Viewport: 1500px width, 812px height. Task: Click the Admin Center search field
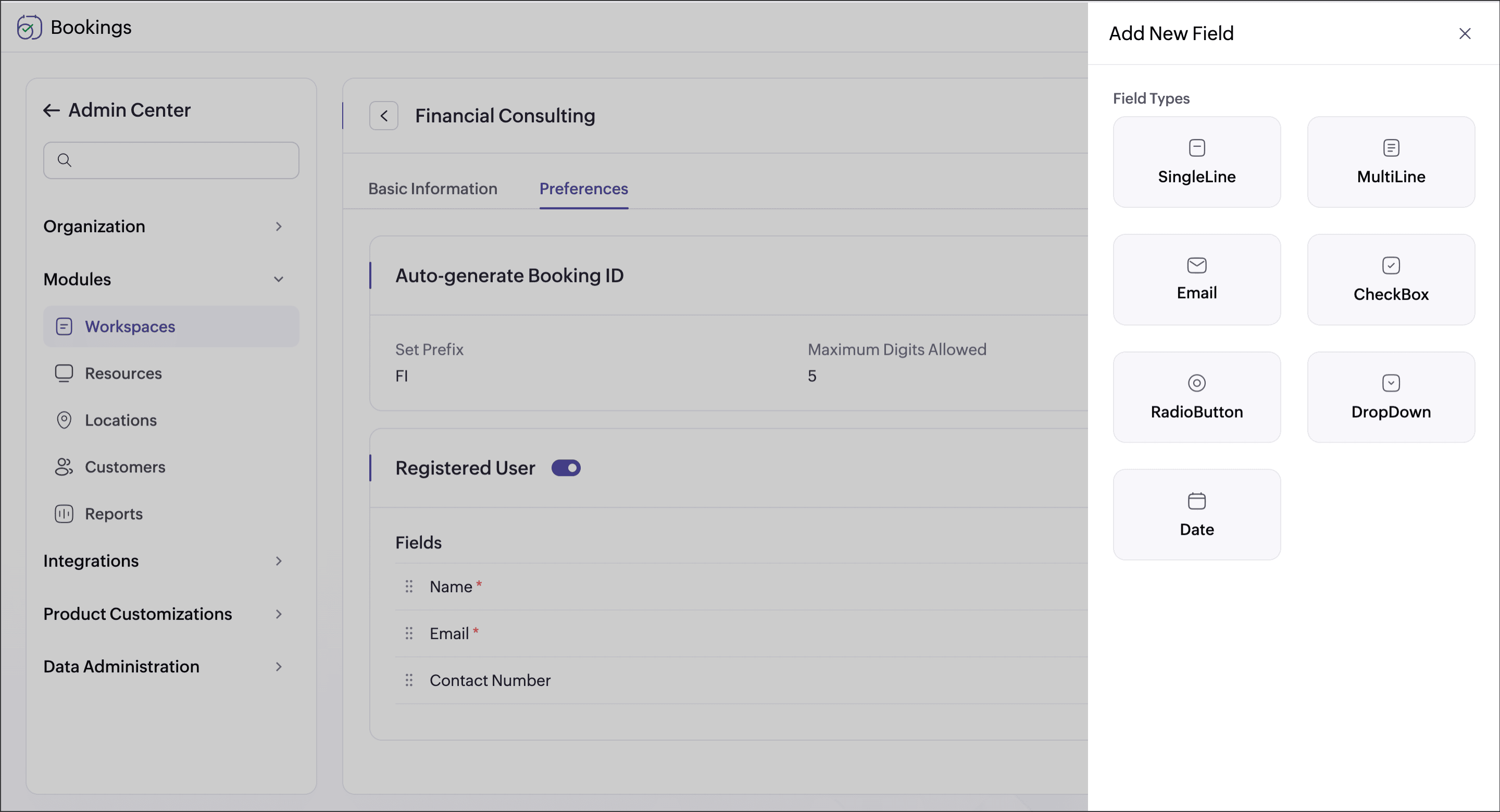click(181, 160)
